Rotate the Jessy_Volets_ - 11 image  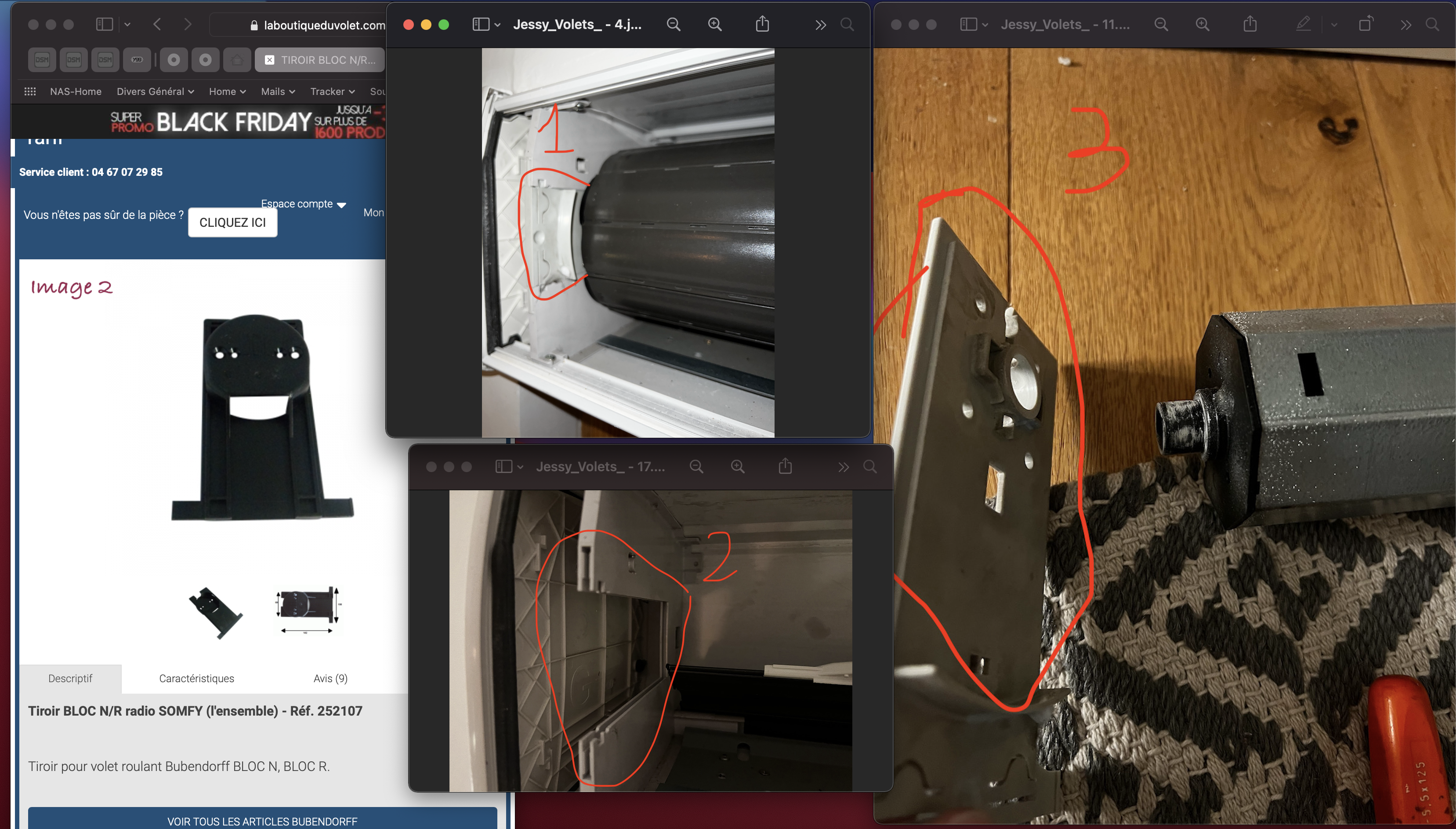(x=1365, y=25)
